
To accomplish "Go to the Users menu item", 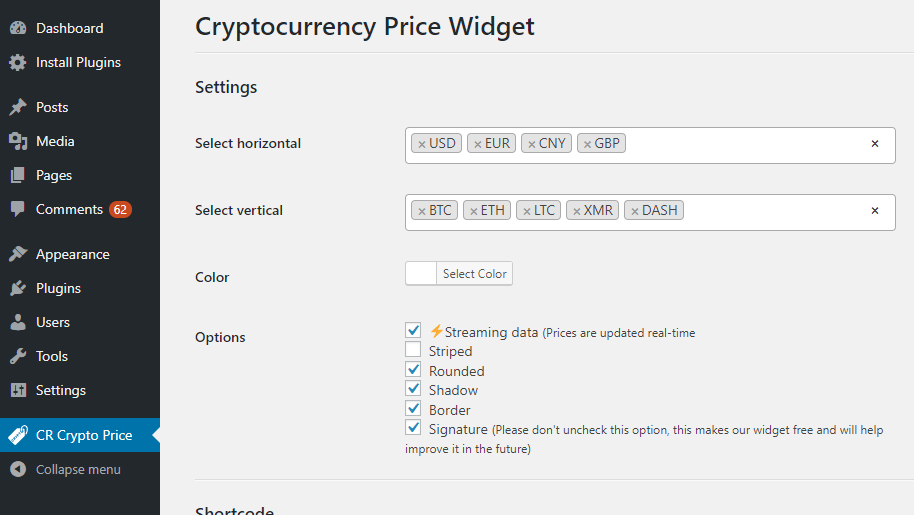I will (53, 322).
